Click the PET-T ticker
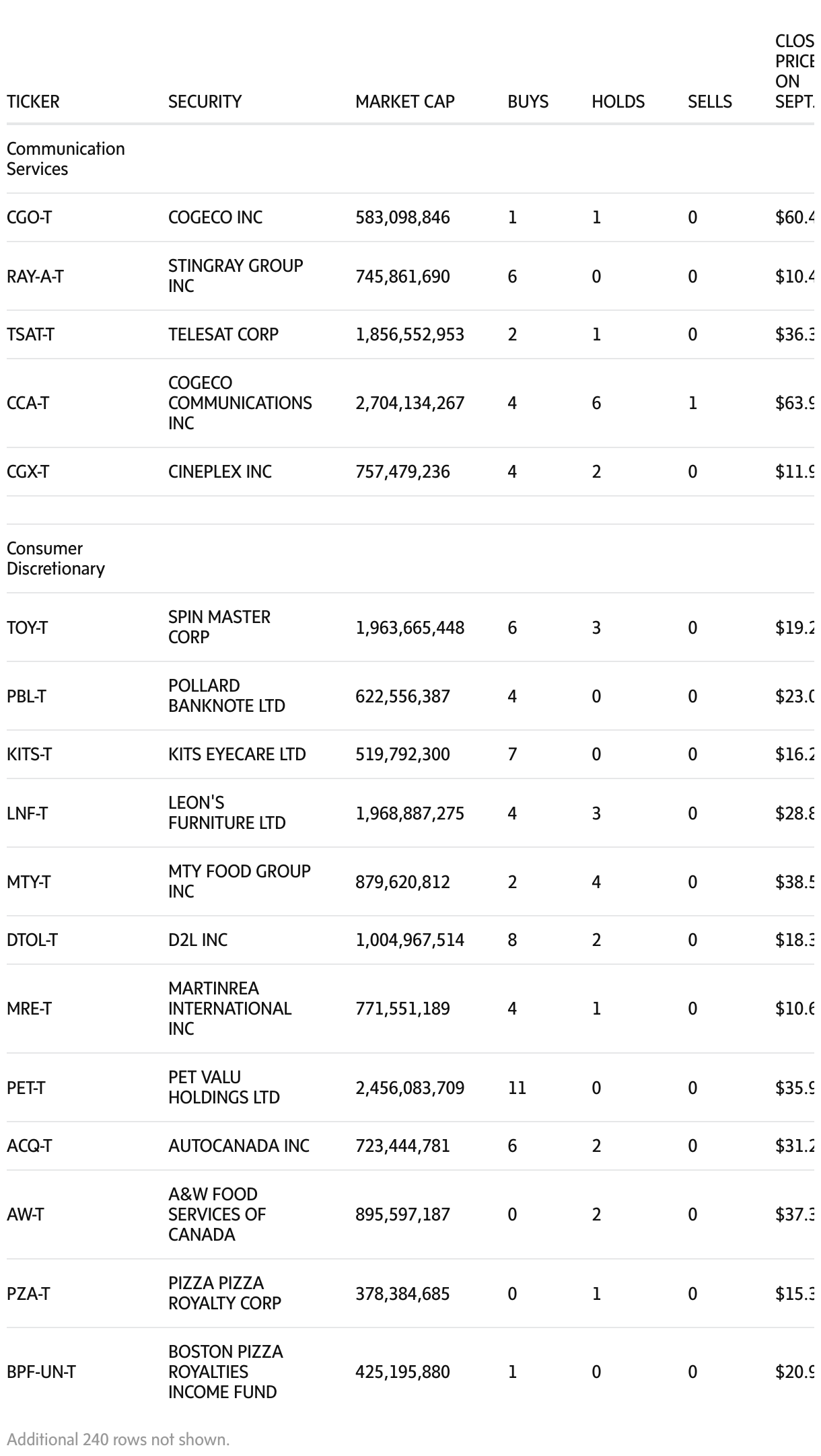 (x=26, y=1088)
